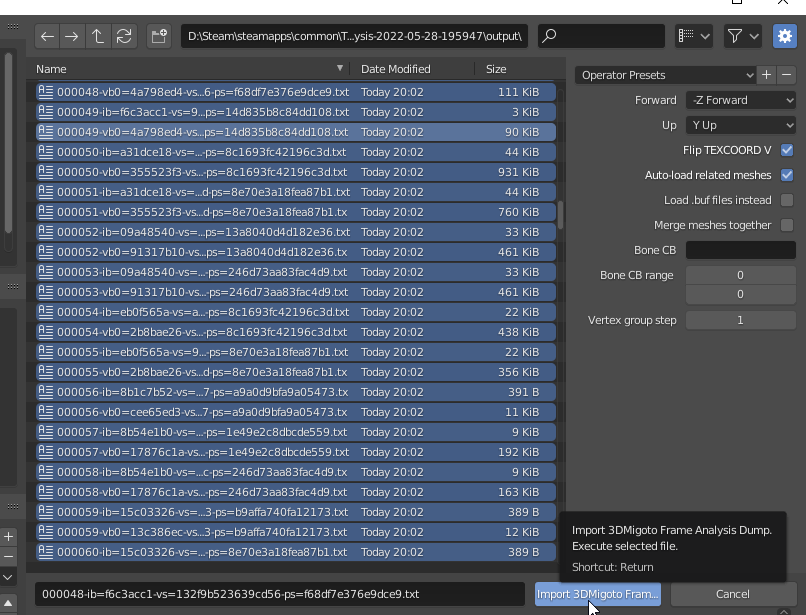Image resolution: width=806 pixels, height=615 pixels.
Task: Click text file icon of 000053-vb0 file
Action: [46, 292]
